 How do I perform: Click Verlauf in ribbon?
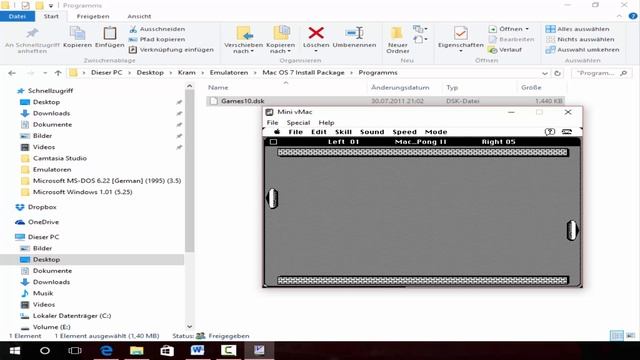505,49
